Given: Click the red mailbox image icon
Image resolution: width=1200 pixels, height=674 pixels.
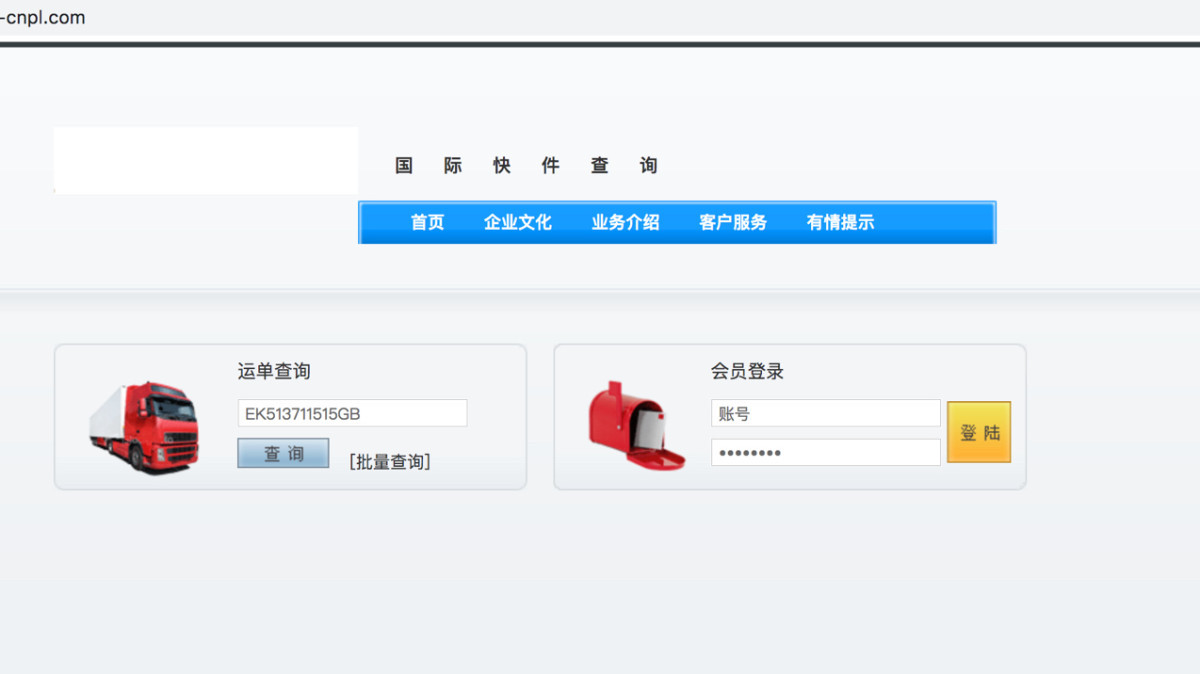Looking at the screenshot, I should pos(638,425).
